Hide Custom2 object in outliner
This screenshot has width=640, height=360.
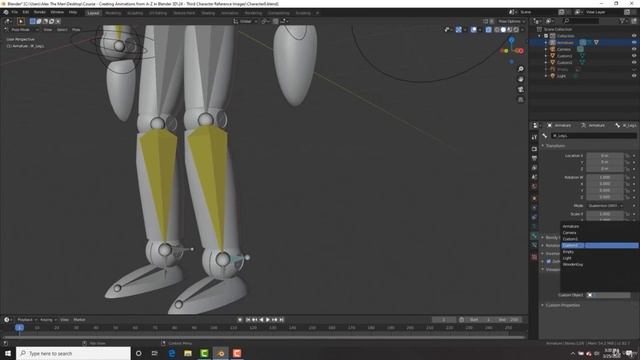tap(634, 62)
